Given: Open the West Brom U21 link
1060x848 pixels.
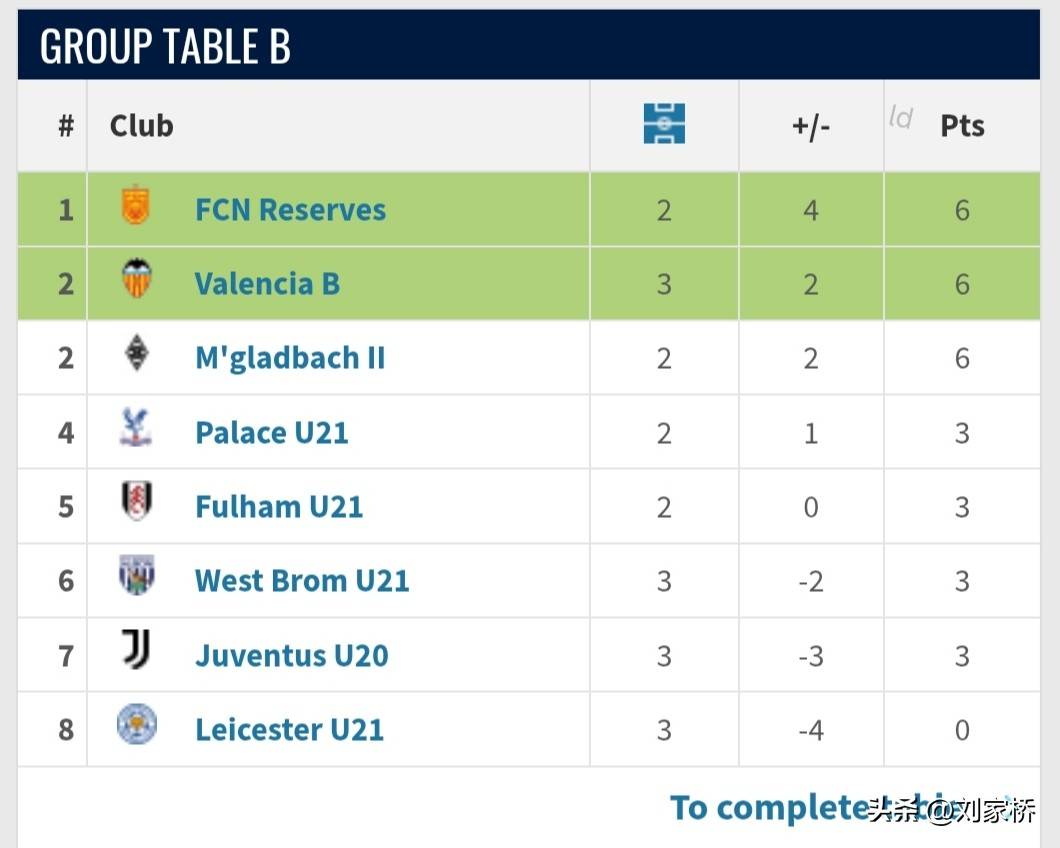Looking at the screenshot, I should [302, 581].
